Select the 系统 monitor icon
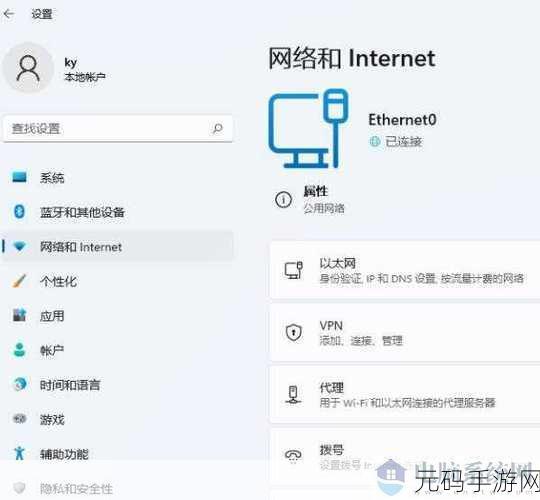This screenshot has height=500, width=540. 19,177
